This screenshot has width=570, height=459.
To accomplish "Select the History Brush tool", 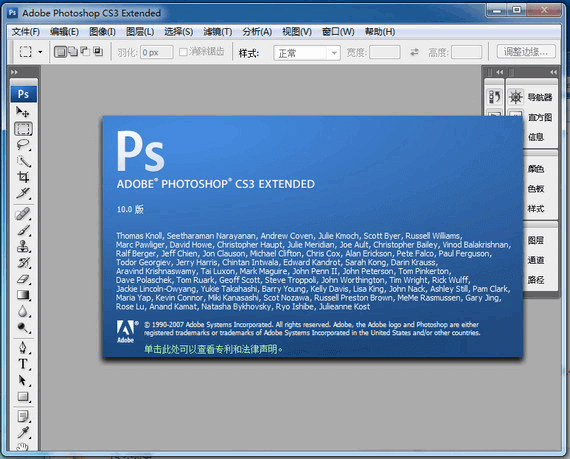I will (23, 262).
